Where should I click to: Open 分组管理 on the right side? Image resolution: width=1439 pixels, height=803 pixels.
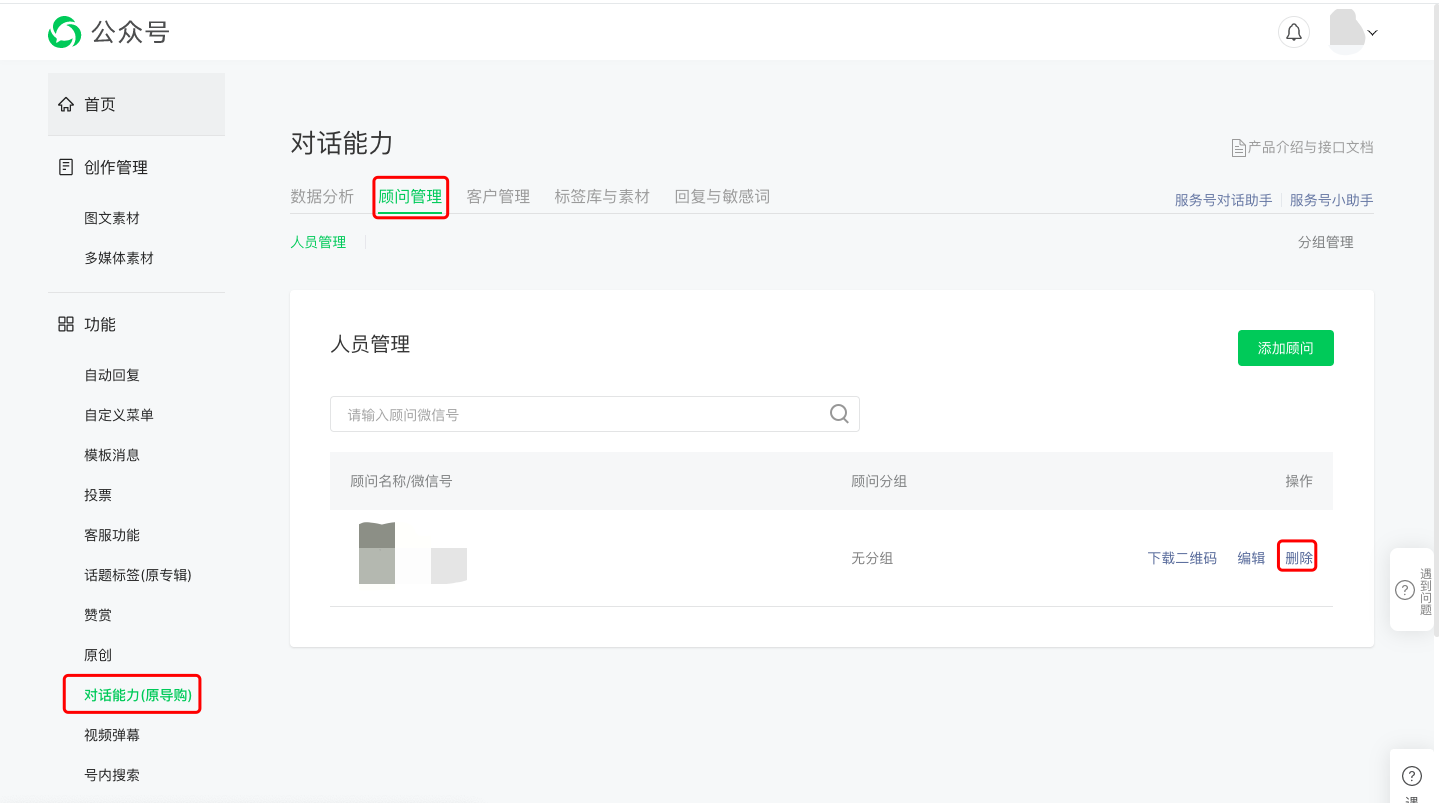point(1325,241)
